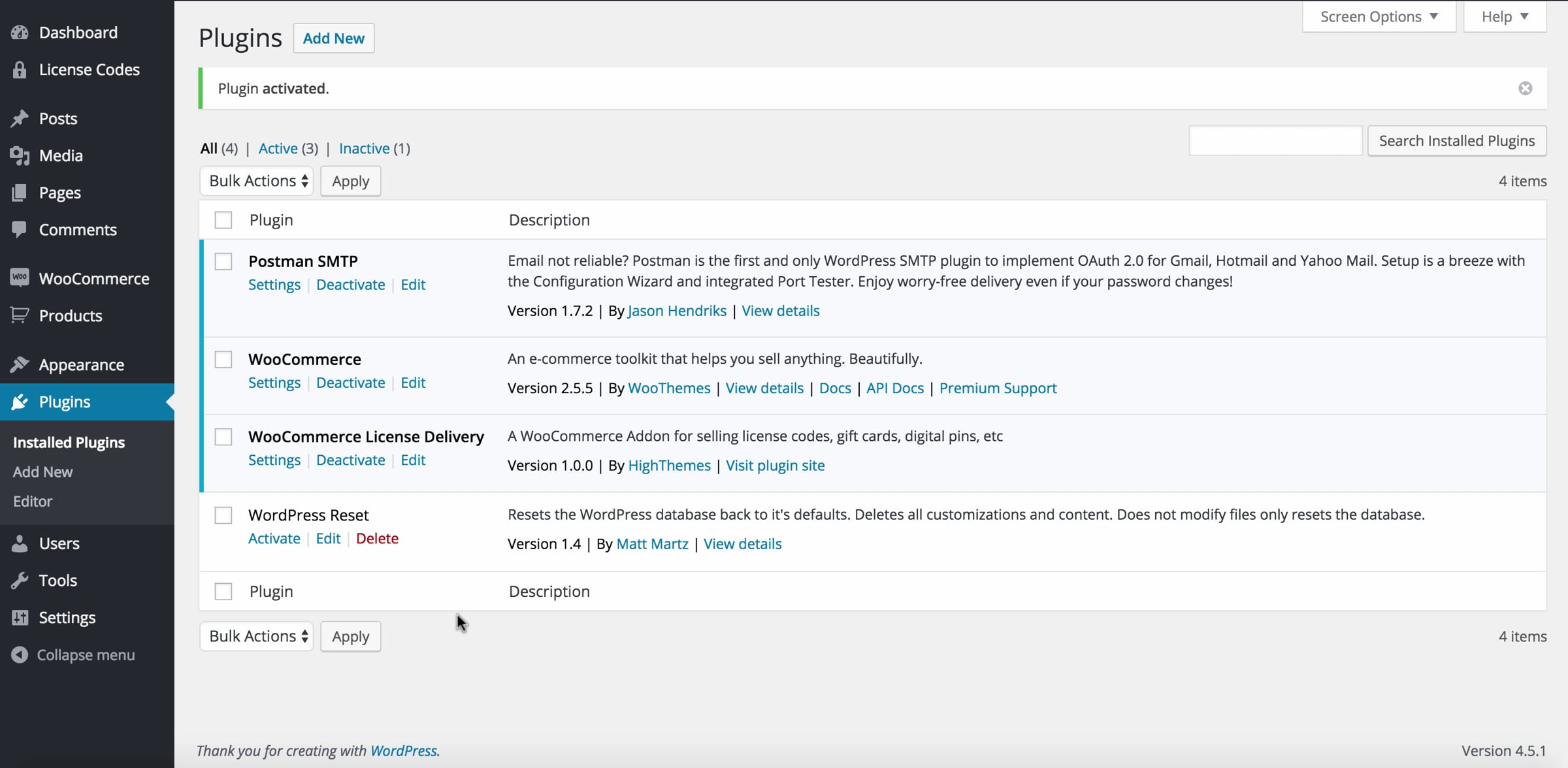
Task: Click the Search Installed Plugins button
Action: (1457, 140)
